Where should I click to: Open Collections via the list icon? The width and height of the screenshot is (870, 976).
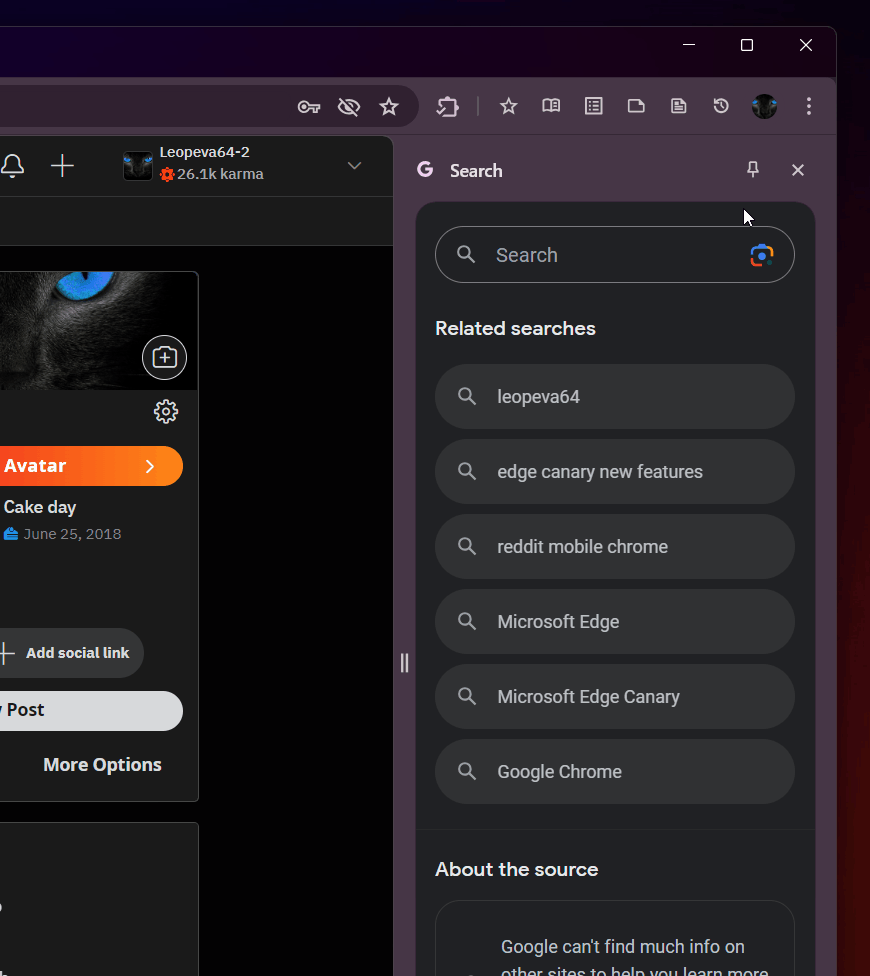594,106
